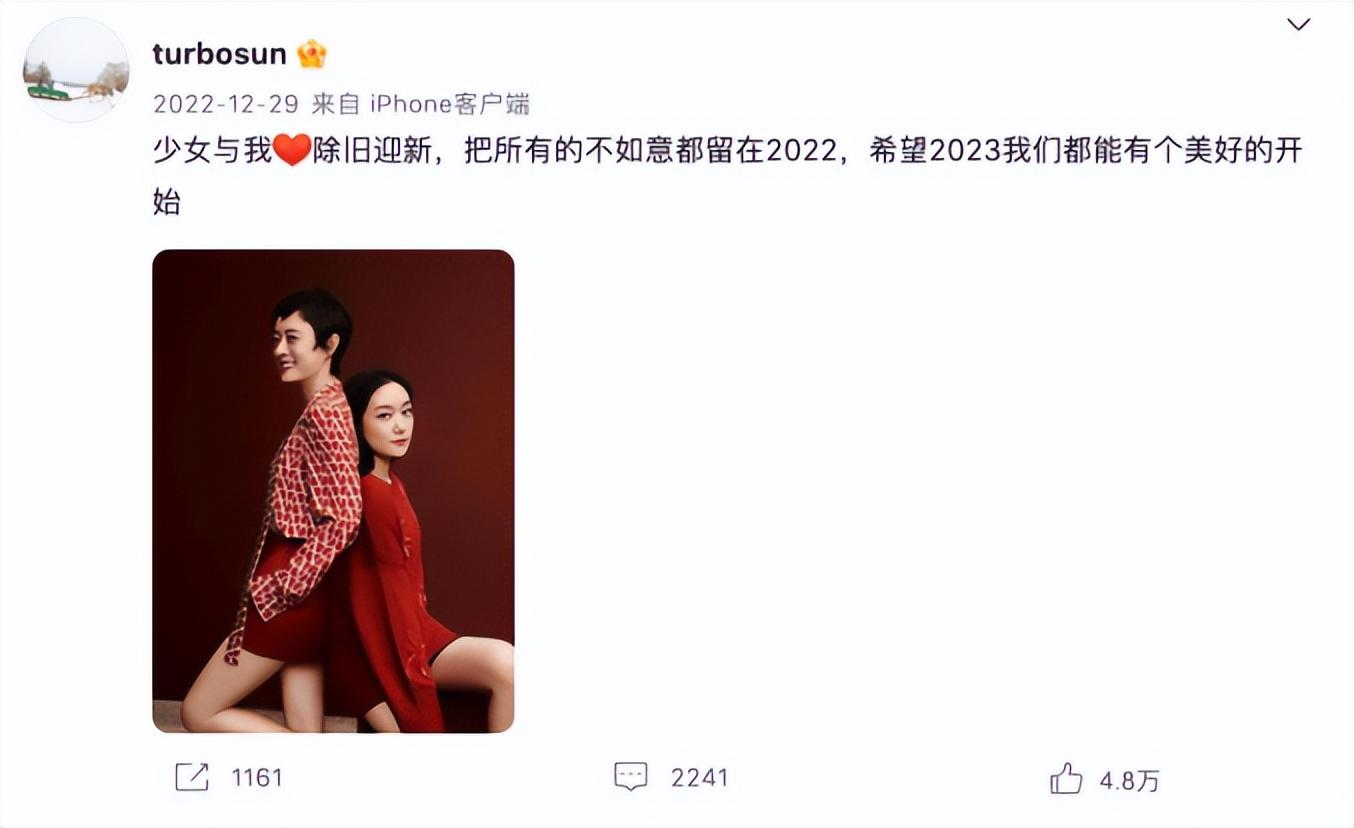The width and height of the screenshot is (1354, 828).
Task: Expand the post options chevron arrow
Action: tap(1298, 25)
